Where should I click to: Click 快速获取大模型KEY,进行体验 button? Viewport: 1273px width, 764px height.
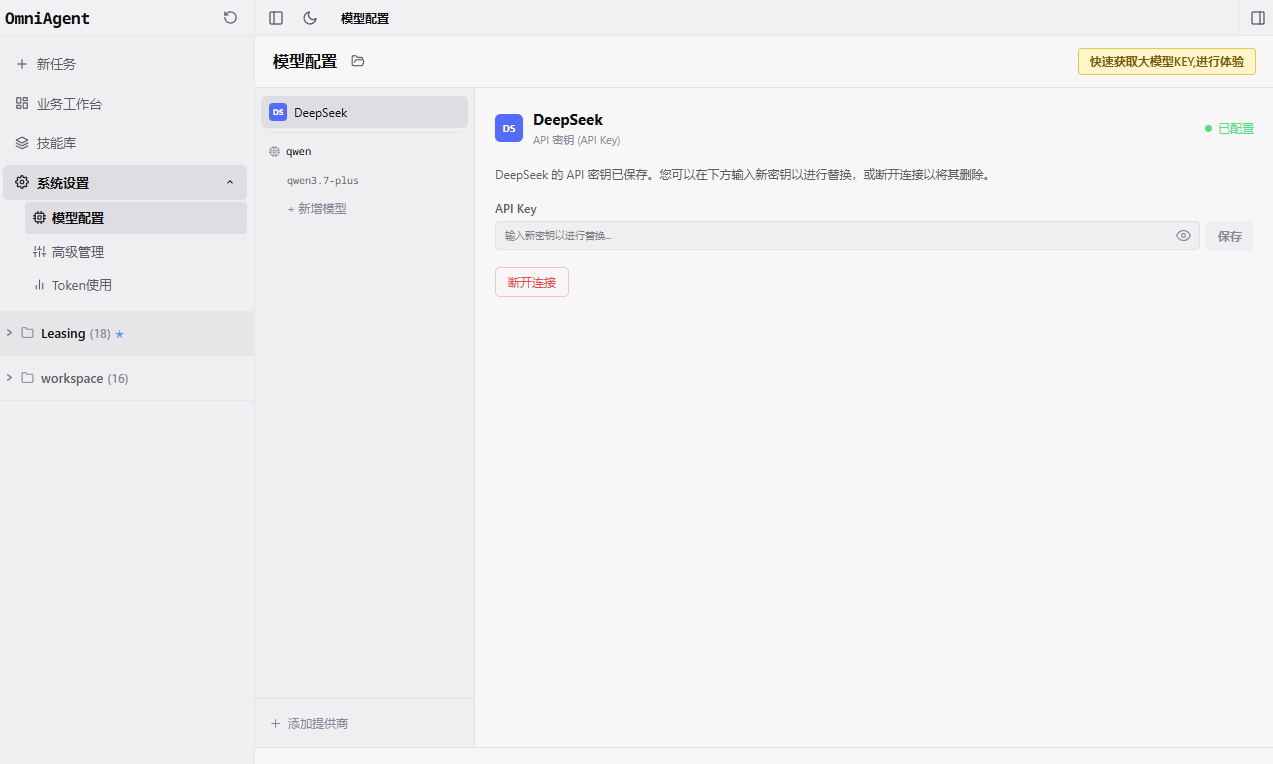click(1167, 62)
